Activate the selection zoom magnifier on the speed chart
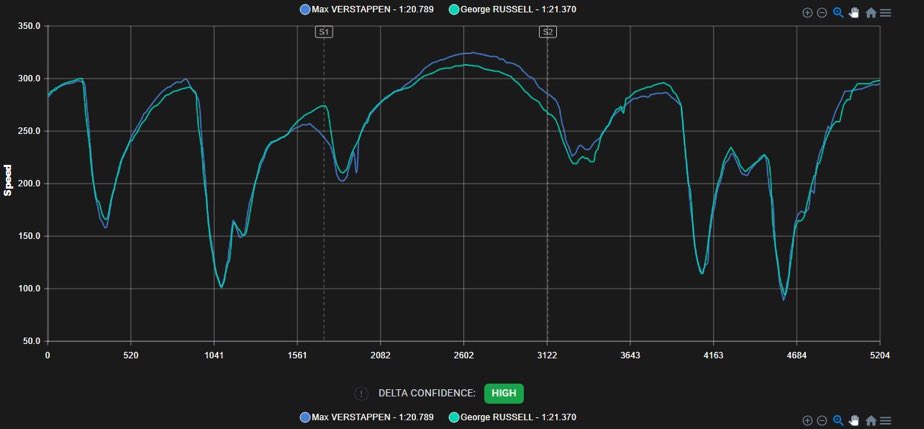Image resolution: width=924 pixels, height=429 pixels. point(838,12)
